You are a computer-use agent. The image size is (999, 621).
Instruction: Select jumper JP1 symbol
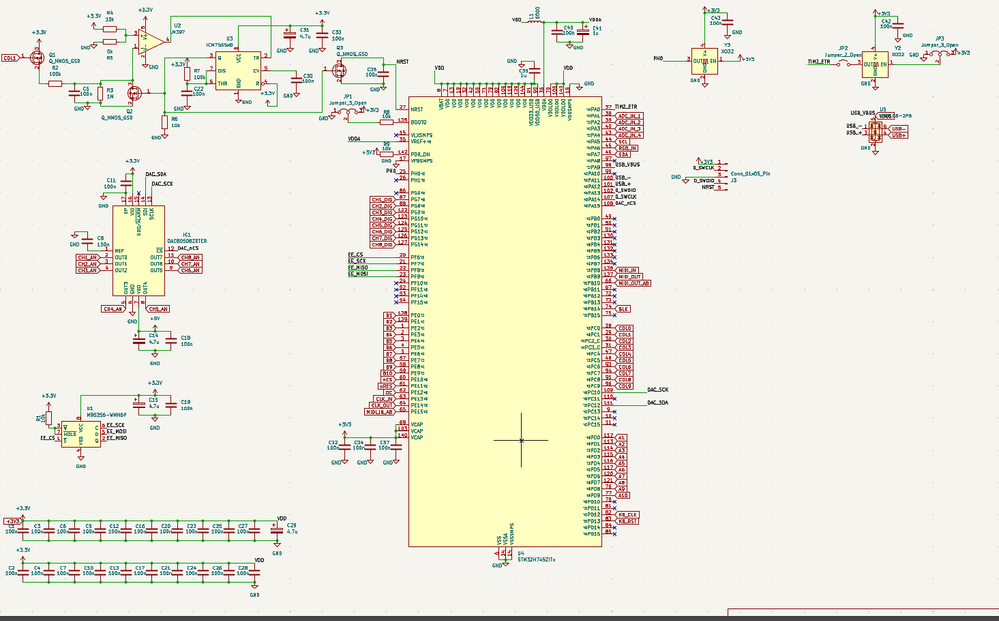click(x=348, y=111)
